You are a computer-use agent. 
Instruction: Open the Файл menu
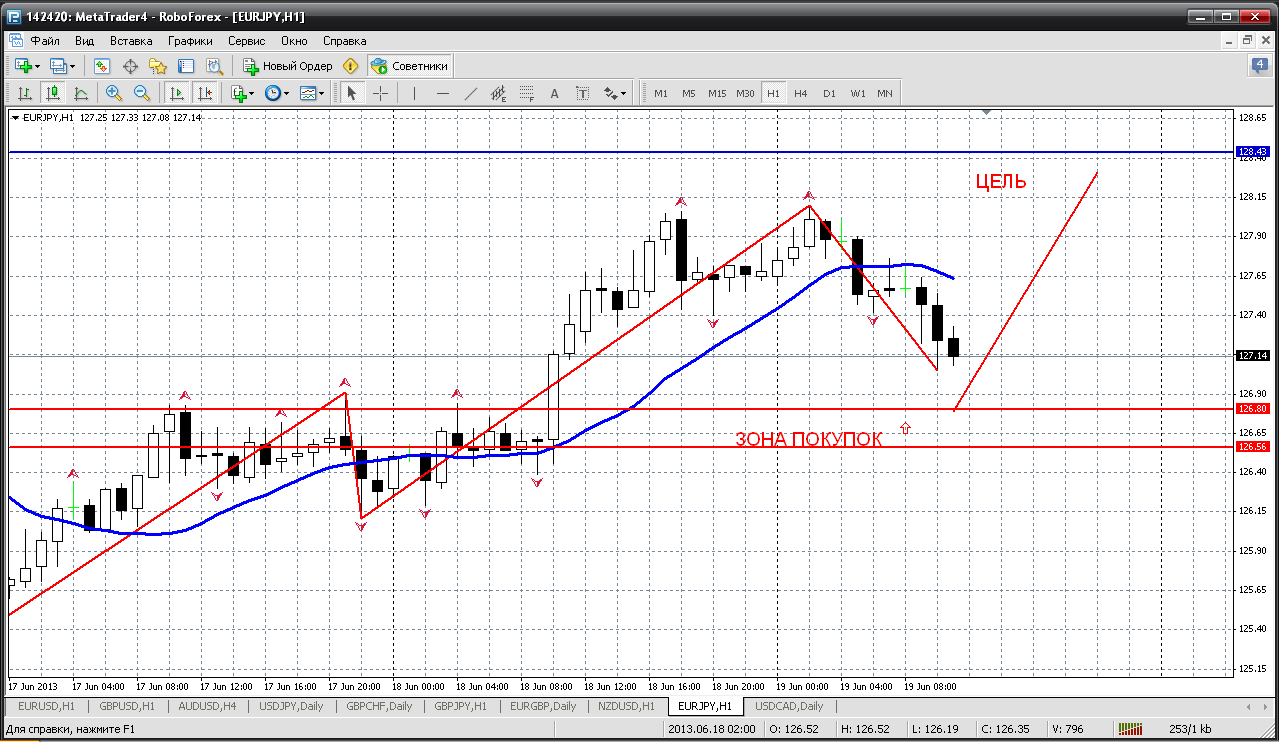[x=45, y=41]
